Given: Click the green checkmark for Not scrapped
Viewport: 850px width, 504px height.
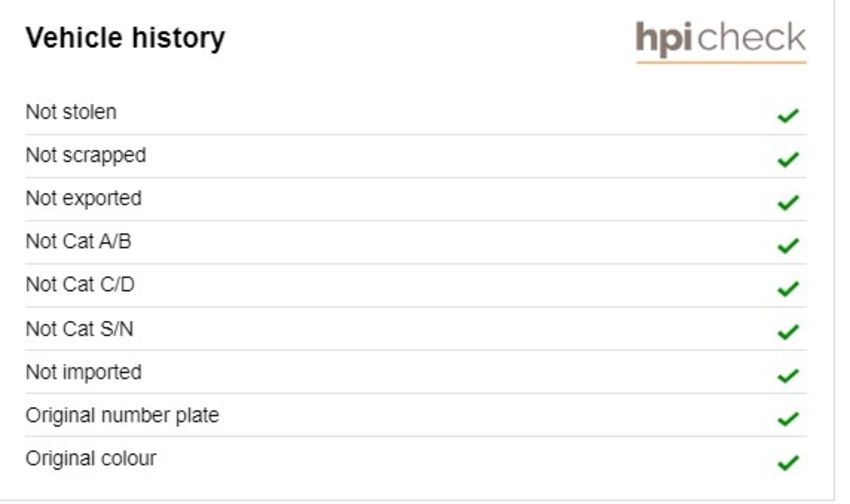Looking at the screenshot, I should click(x=788, y=159).
